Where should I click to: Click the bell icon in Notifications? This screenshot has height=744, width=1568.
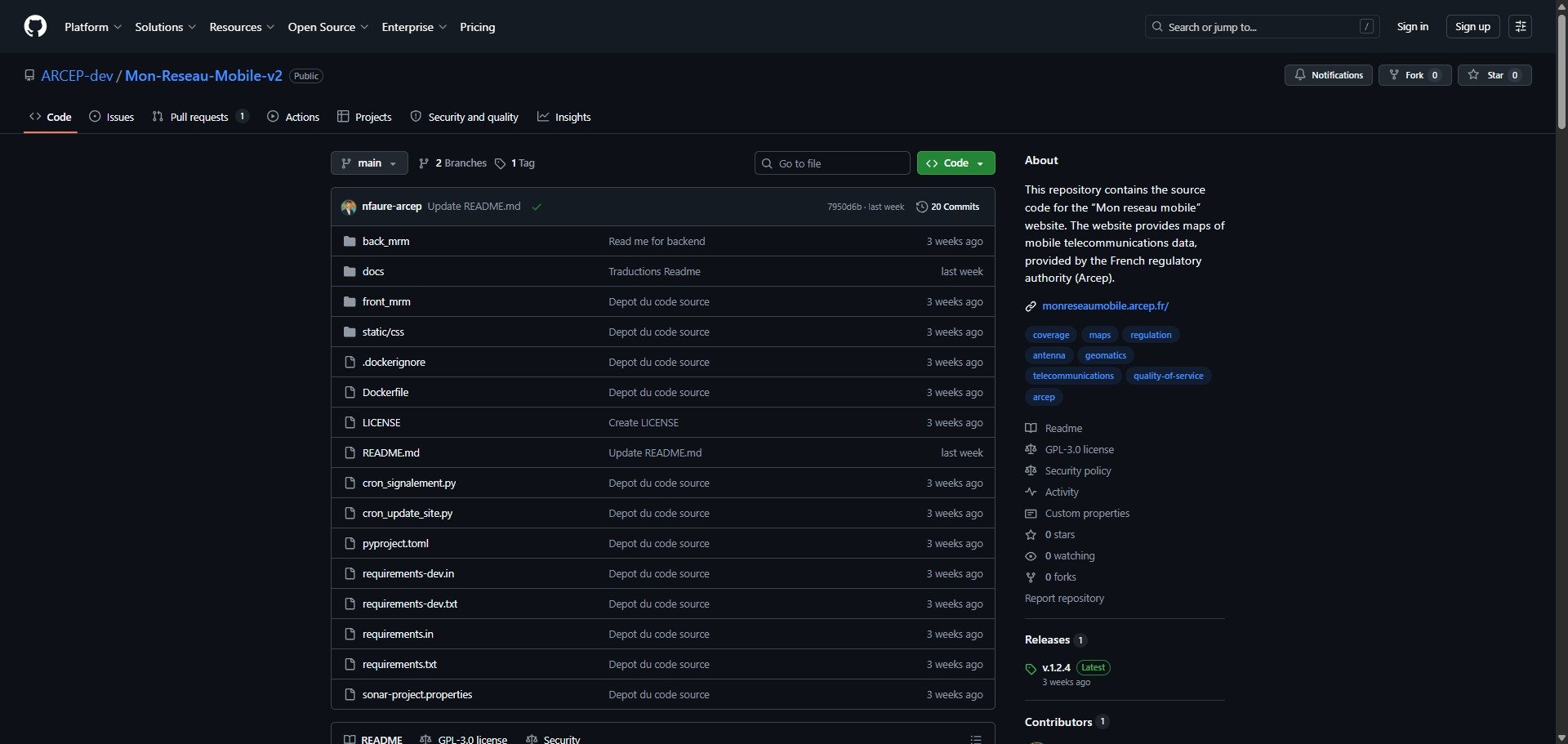pyautogui.click(x=1300, y=74)
